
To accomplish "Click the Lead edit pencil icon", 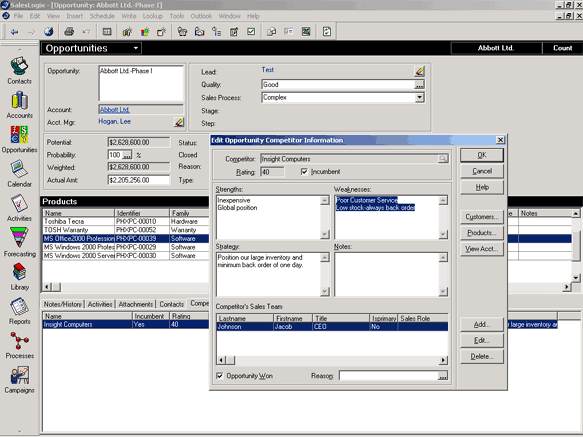I will coord(419,71).
